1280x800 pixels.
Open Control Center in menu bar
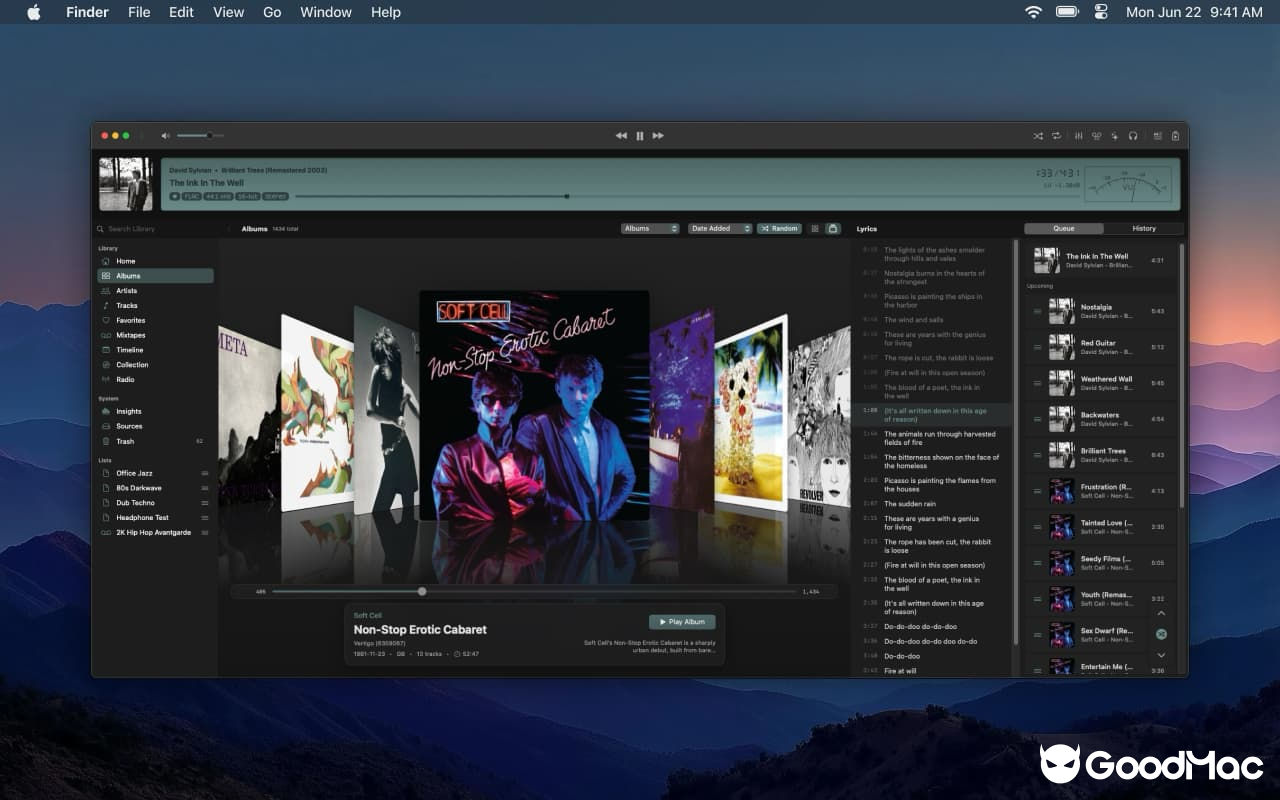(1101, 12)
